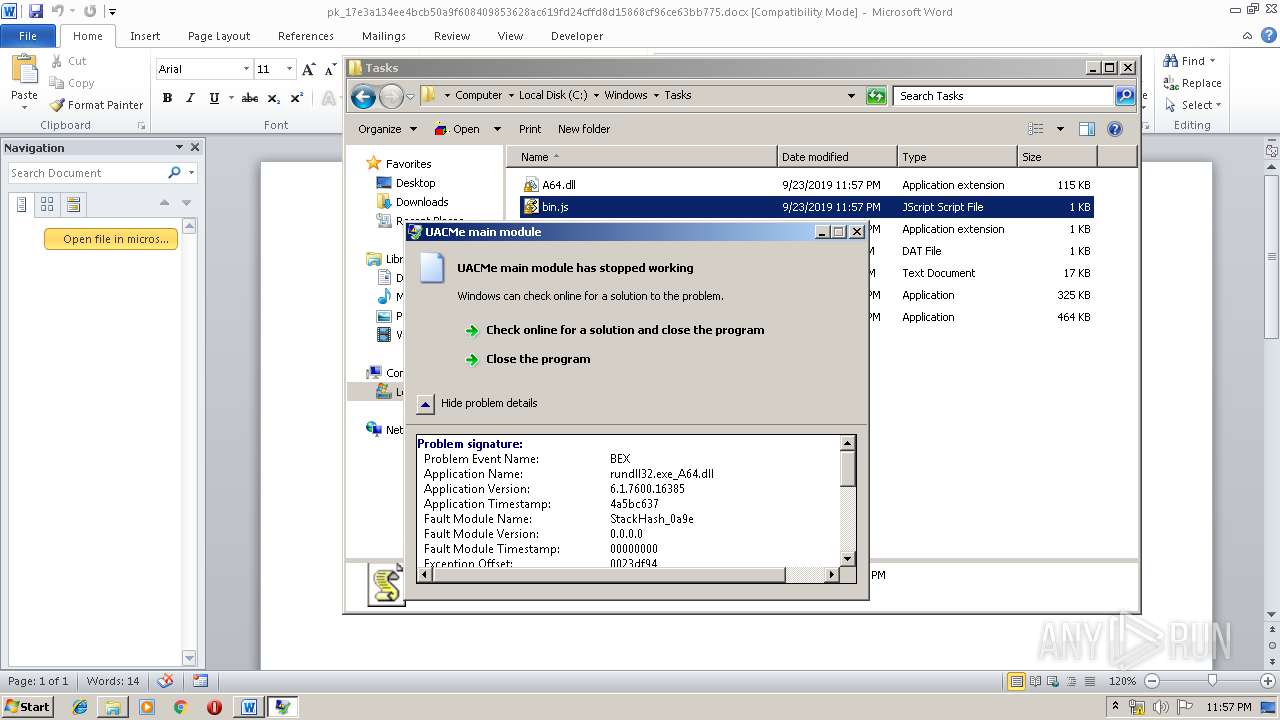Toggle Italic formatting in Font group
Viewport: 1280px width, 720px height.
coord(190,98)
